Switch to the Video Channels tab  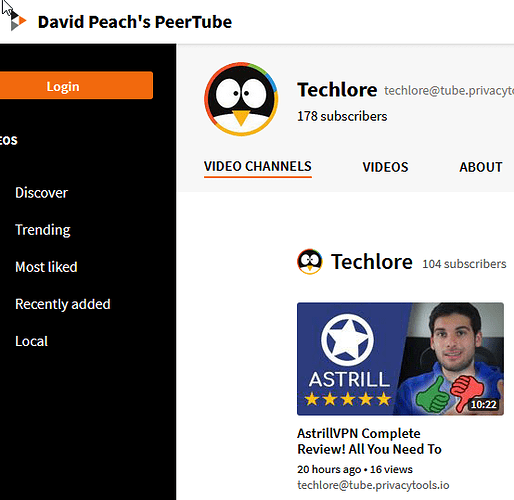[258, 167]
